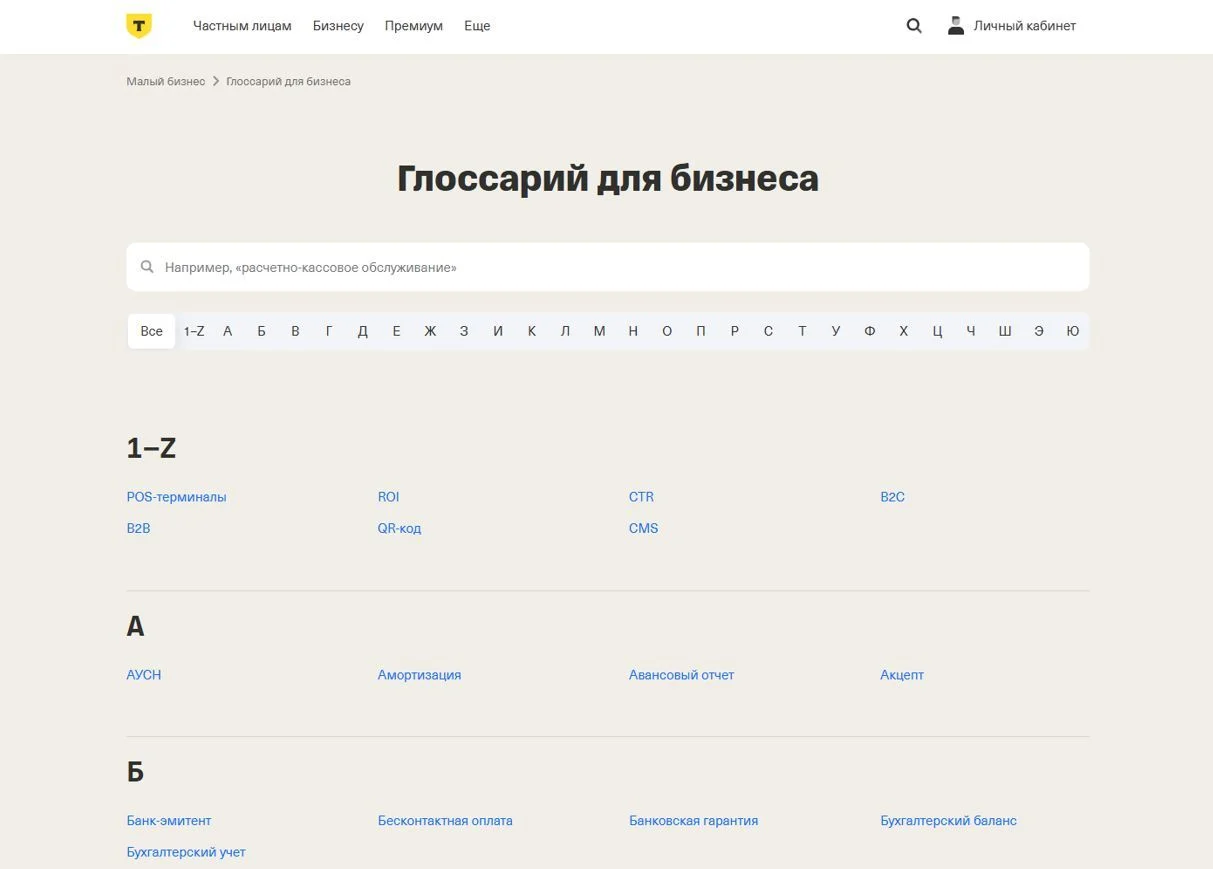Open the Амортизация term
Viewport: 1213px width, 869px height.
click(419, 675)
